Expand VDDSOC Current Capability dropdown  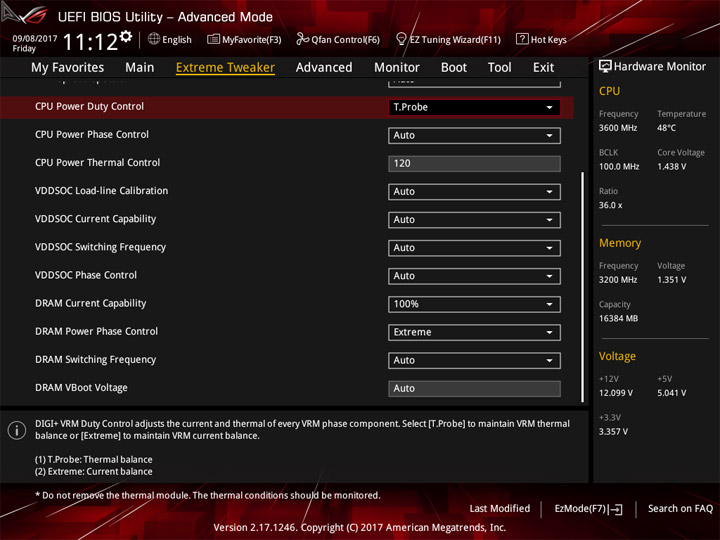(474, 219)
